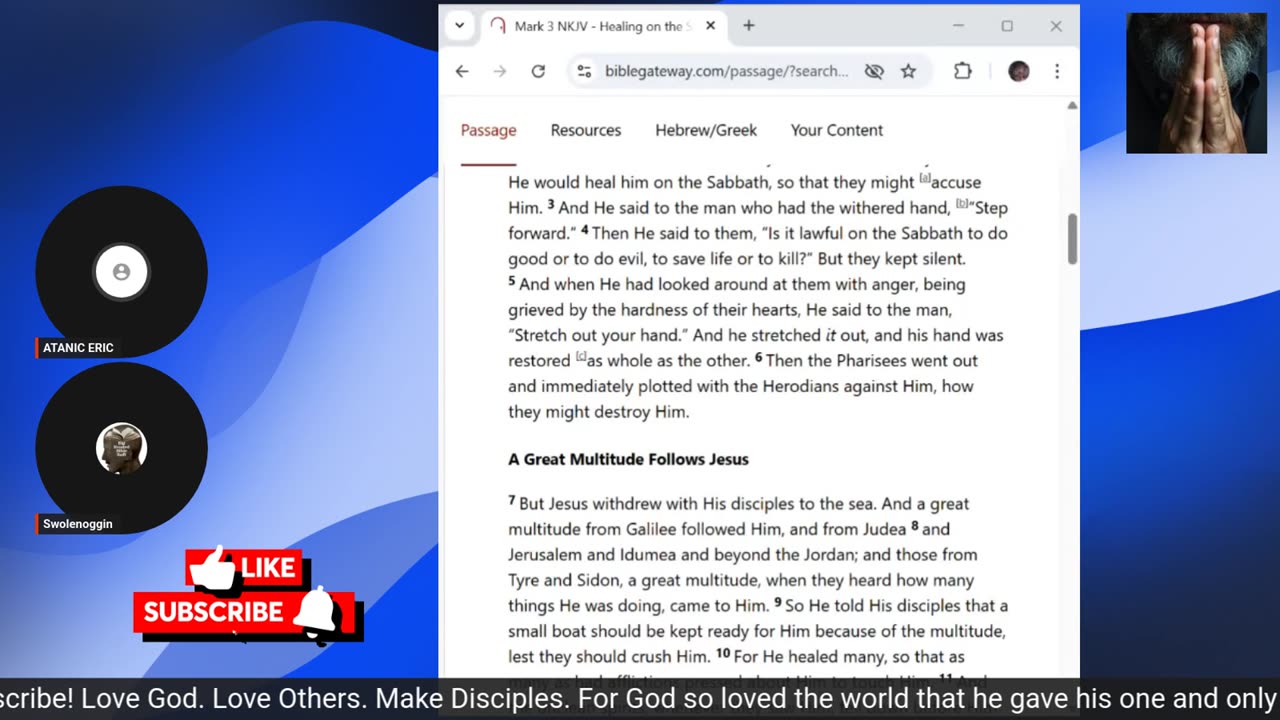Open the Your Content tab

(837, 130)
